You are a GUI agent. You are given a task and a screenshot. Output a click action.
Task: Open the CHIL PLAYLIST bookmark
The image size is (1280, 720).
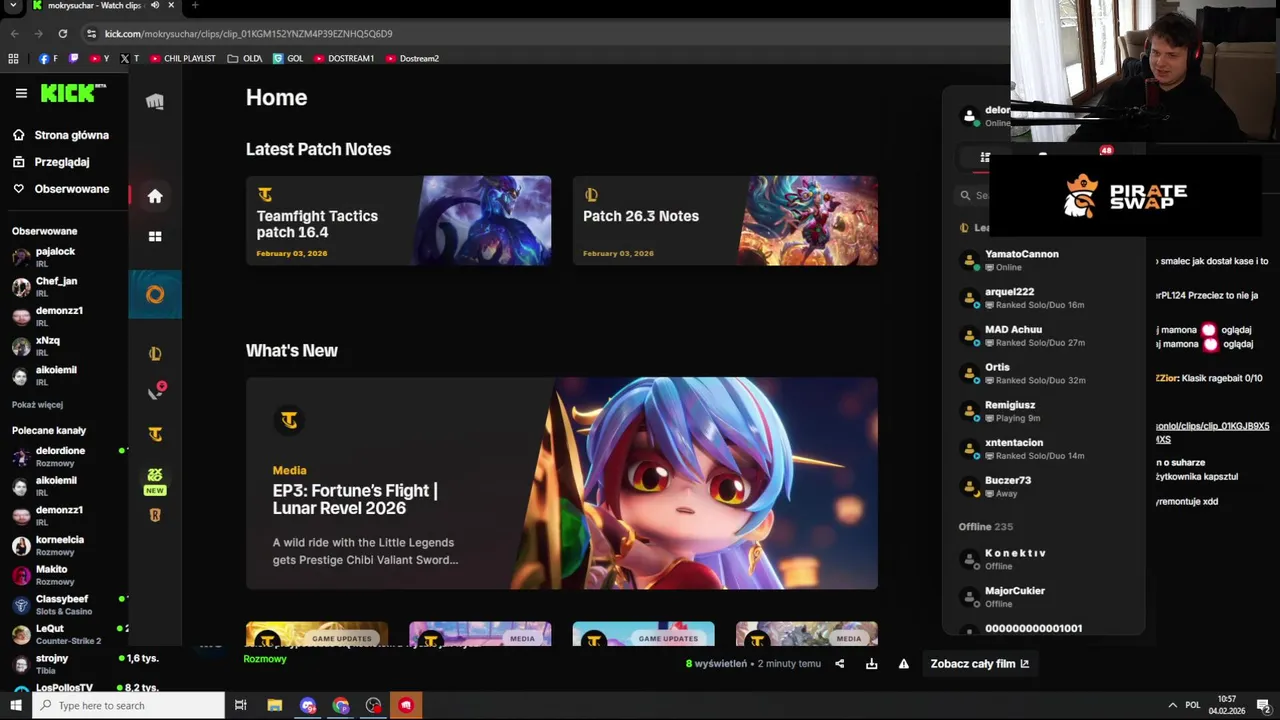tap(183, 58)
